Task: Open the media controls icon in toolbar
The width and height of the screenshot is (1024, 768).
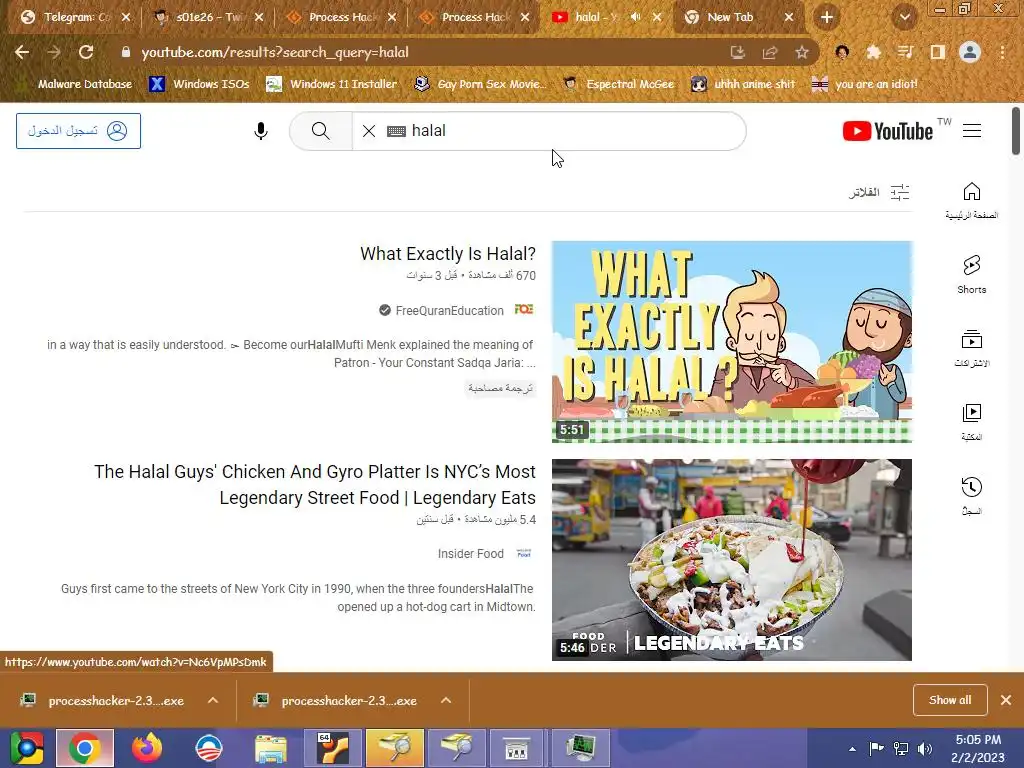Action: (905, 52)
